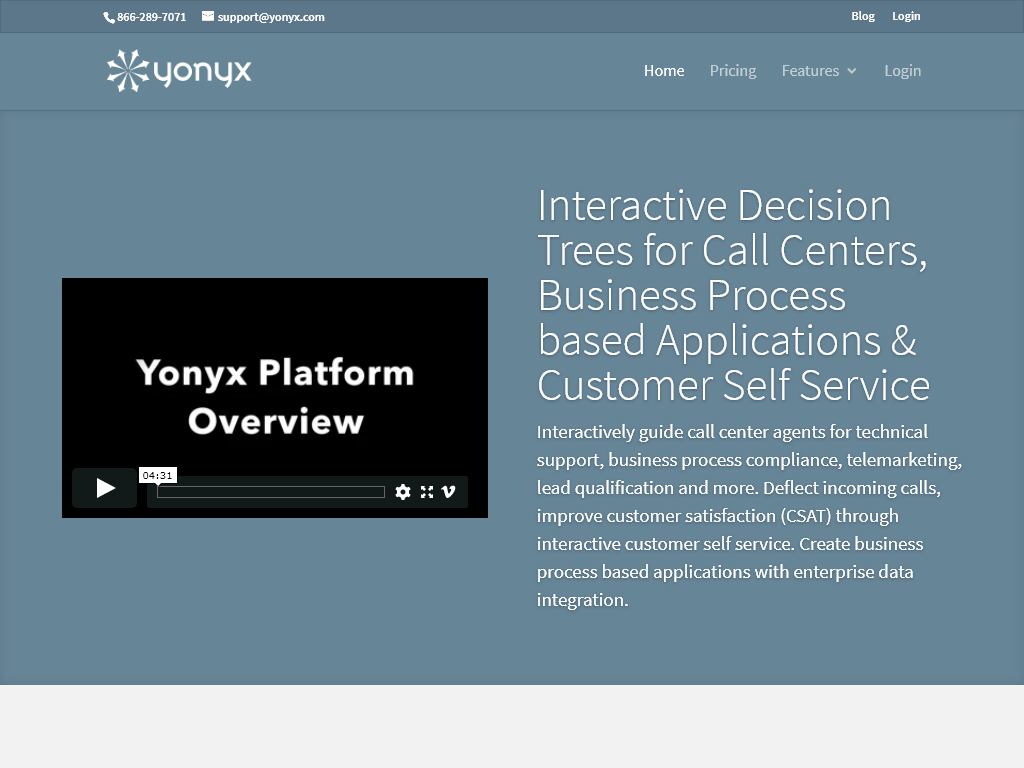Select the Home menu item
The image size is (1024, 768).
(663, 70)
